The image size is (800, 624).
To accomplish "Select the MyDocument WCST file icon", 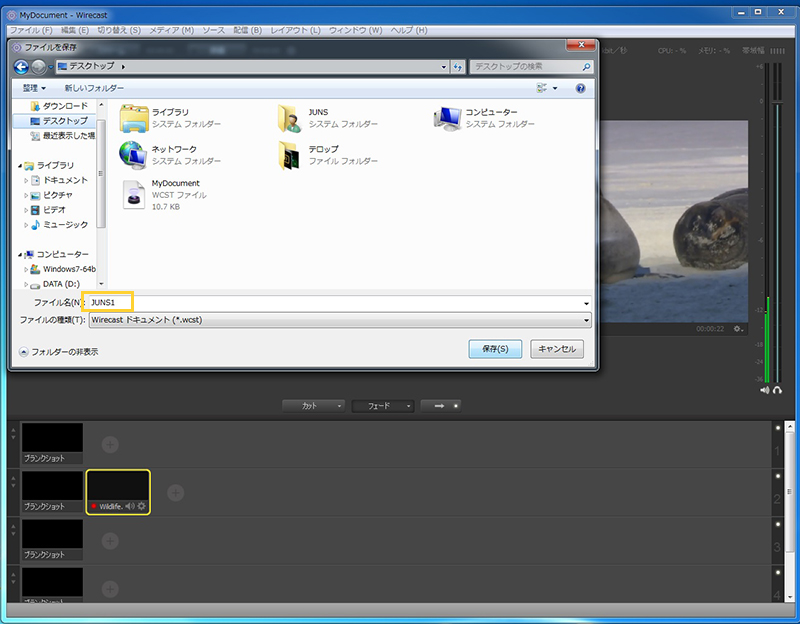I will click(x=134, y=195).
